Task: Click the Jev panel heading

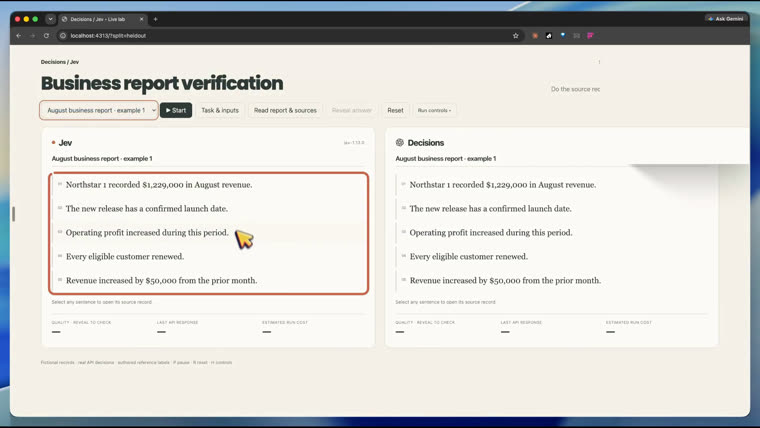Action: point(65,143)
